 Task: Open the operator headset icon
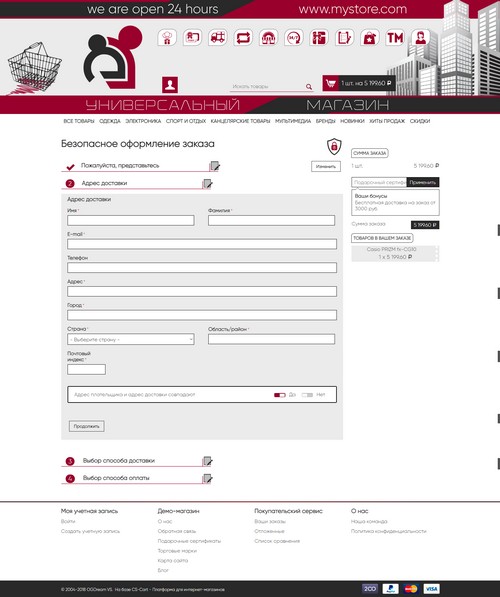coord(420,38)
